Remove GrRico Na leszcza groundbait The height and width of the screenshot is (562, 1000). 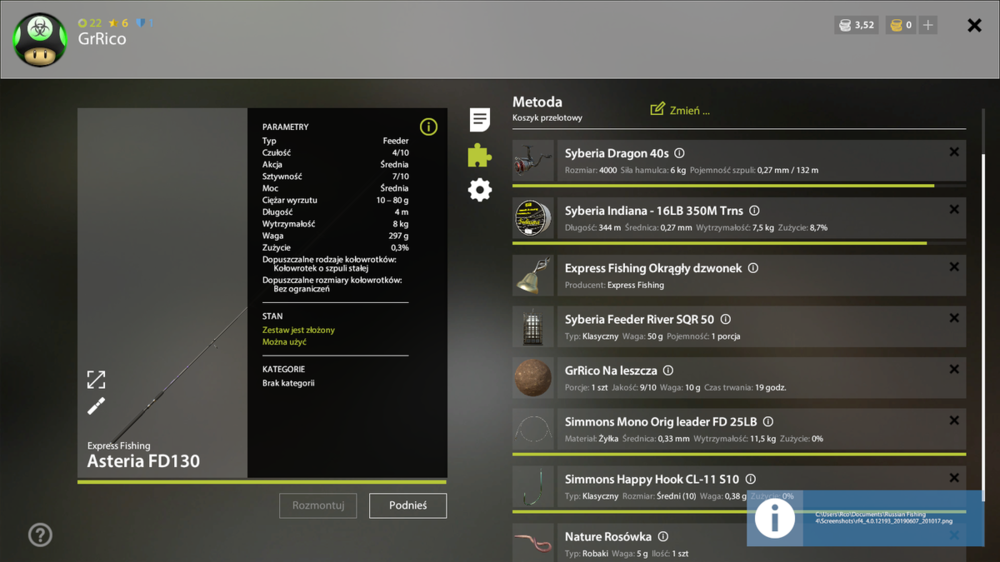(954, 369)
